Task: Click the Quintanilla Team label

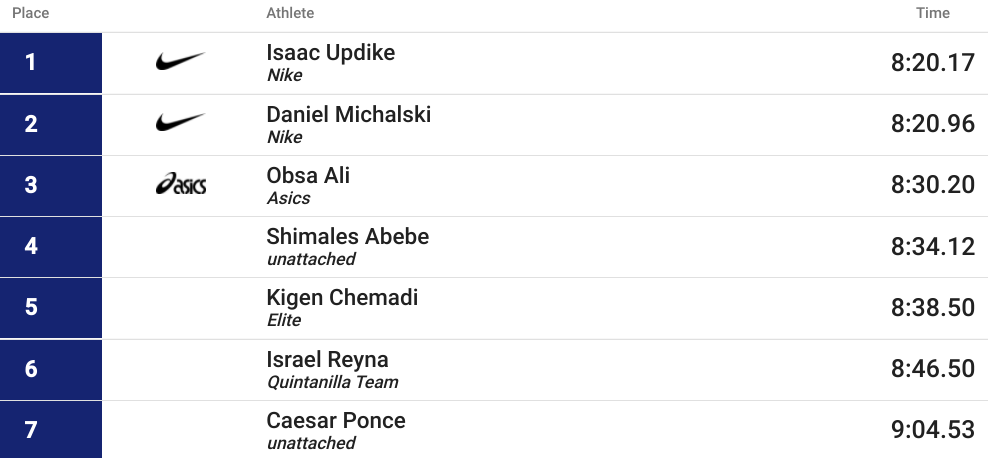Action: click(x=333, y=382)
